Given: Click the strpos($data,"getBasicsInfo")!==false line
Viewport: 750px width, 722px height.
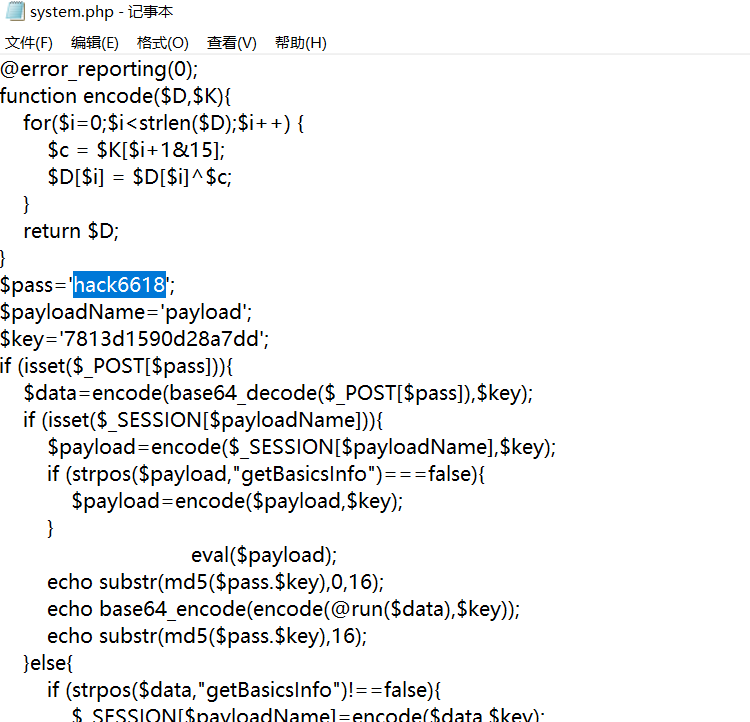Looking at the screenshot, I should (x=244, y=690).
